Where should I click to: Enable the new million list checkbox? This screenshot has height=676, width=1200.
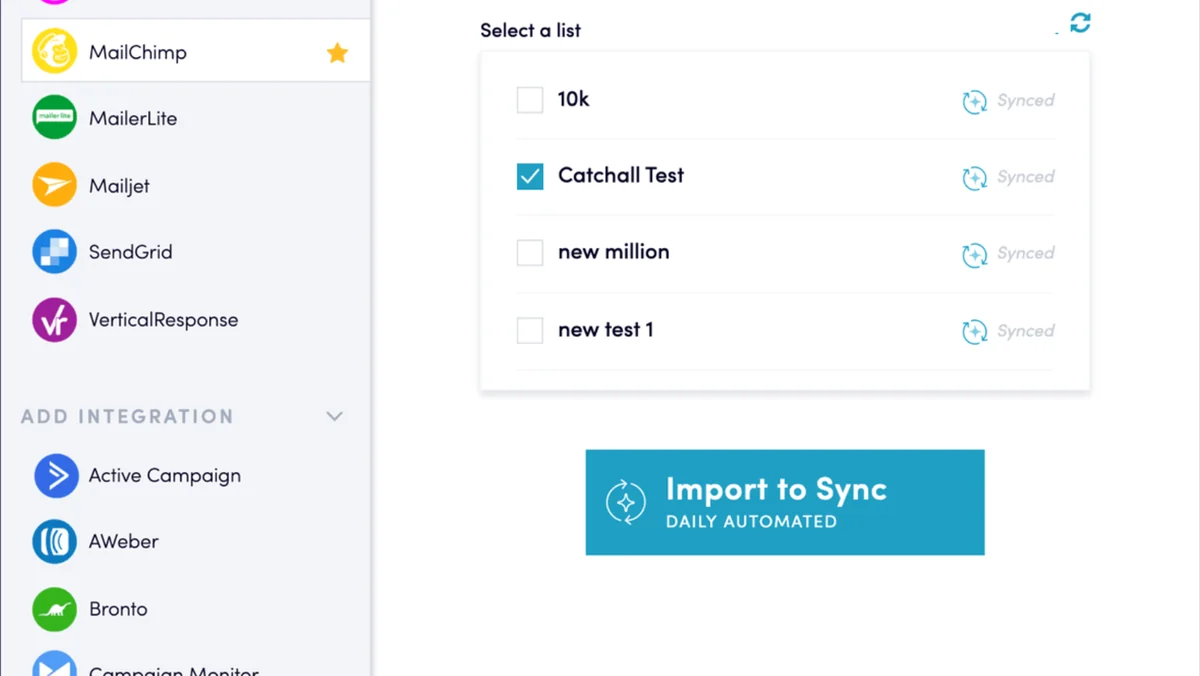pyautogui.click(x=530, y=252)
